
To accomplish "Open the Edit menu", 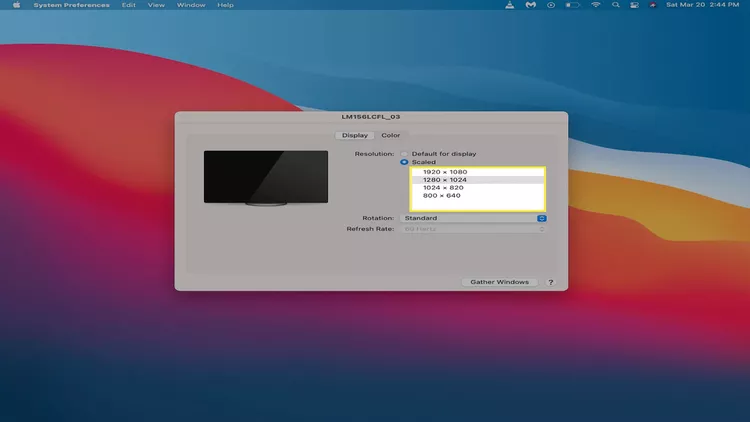I will (128, 5).
